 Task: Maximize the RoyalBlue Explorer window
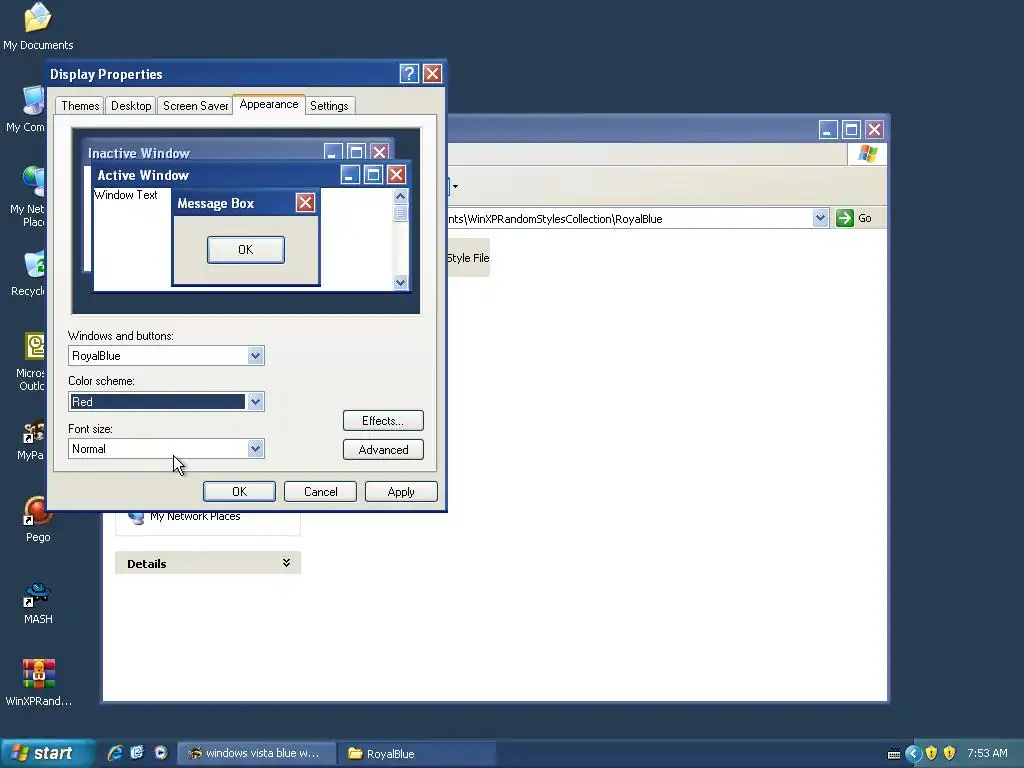[851, 129]
